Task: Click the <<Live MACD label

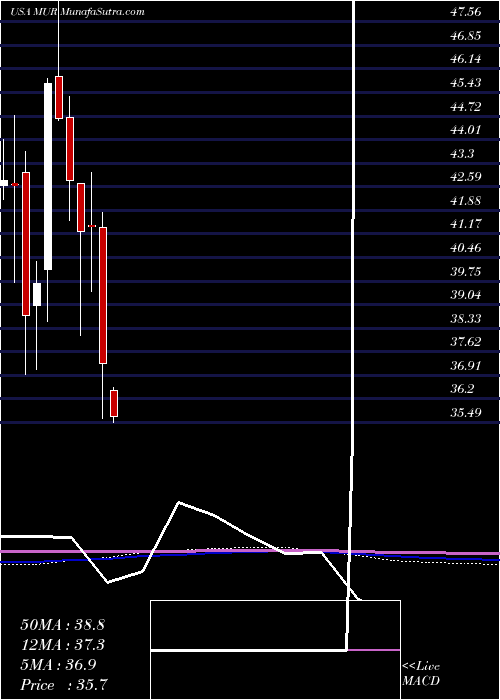Action: 421,674
